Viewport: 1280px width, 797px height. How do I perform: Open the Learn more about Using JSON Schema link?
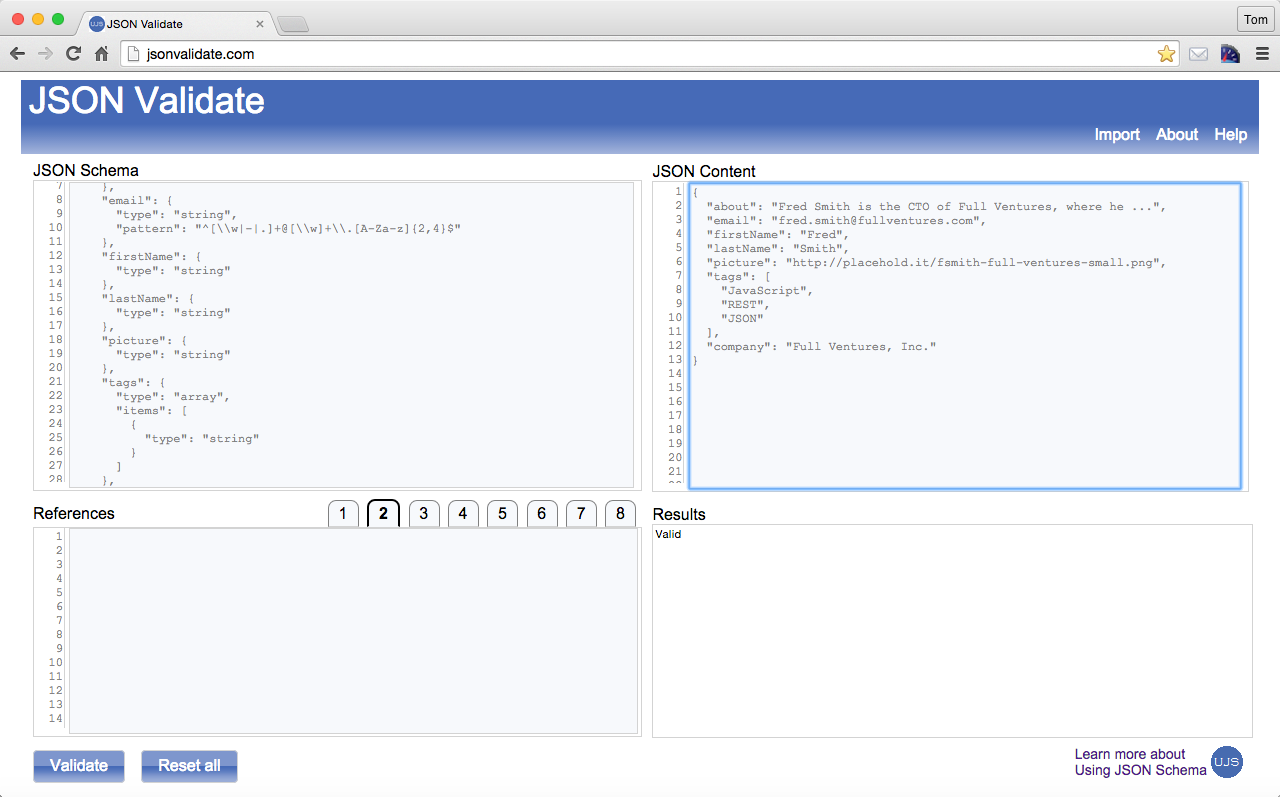pos(1140,762)
